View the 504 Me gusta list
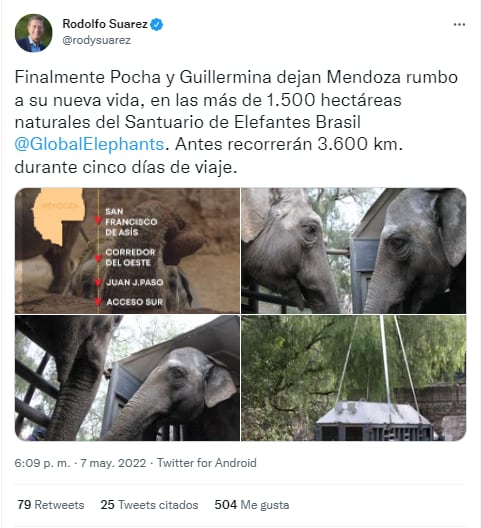Viewport: 481px width, 528px height. 252,505
